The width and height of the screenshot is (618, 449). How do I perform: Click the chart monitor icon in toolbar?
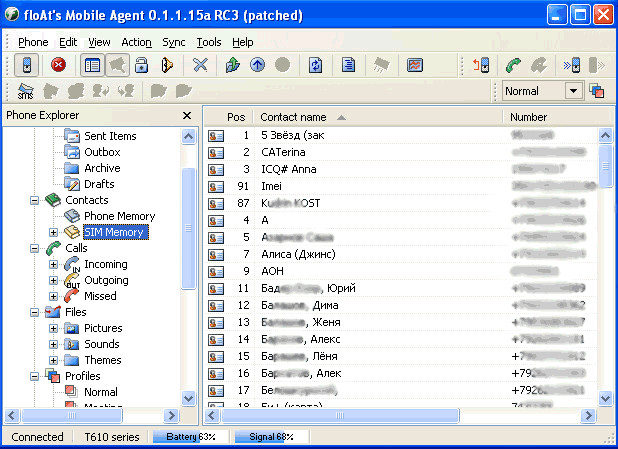coord(414,65)
